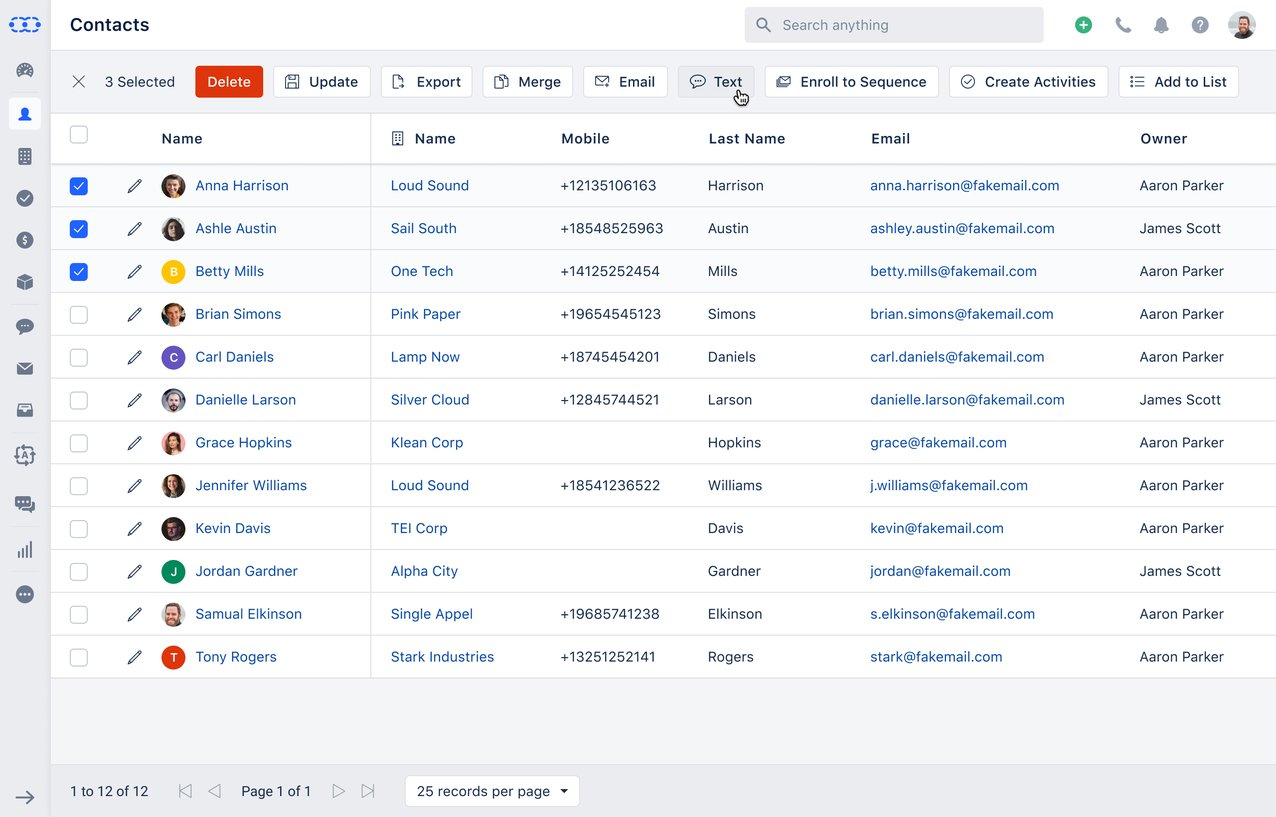1276x817 pixels.
Task: Click the edit pencil for Brian Simons
Action: (134, 314)
